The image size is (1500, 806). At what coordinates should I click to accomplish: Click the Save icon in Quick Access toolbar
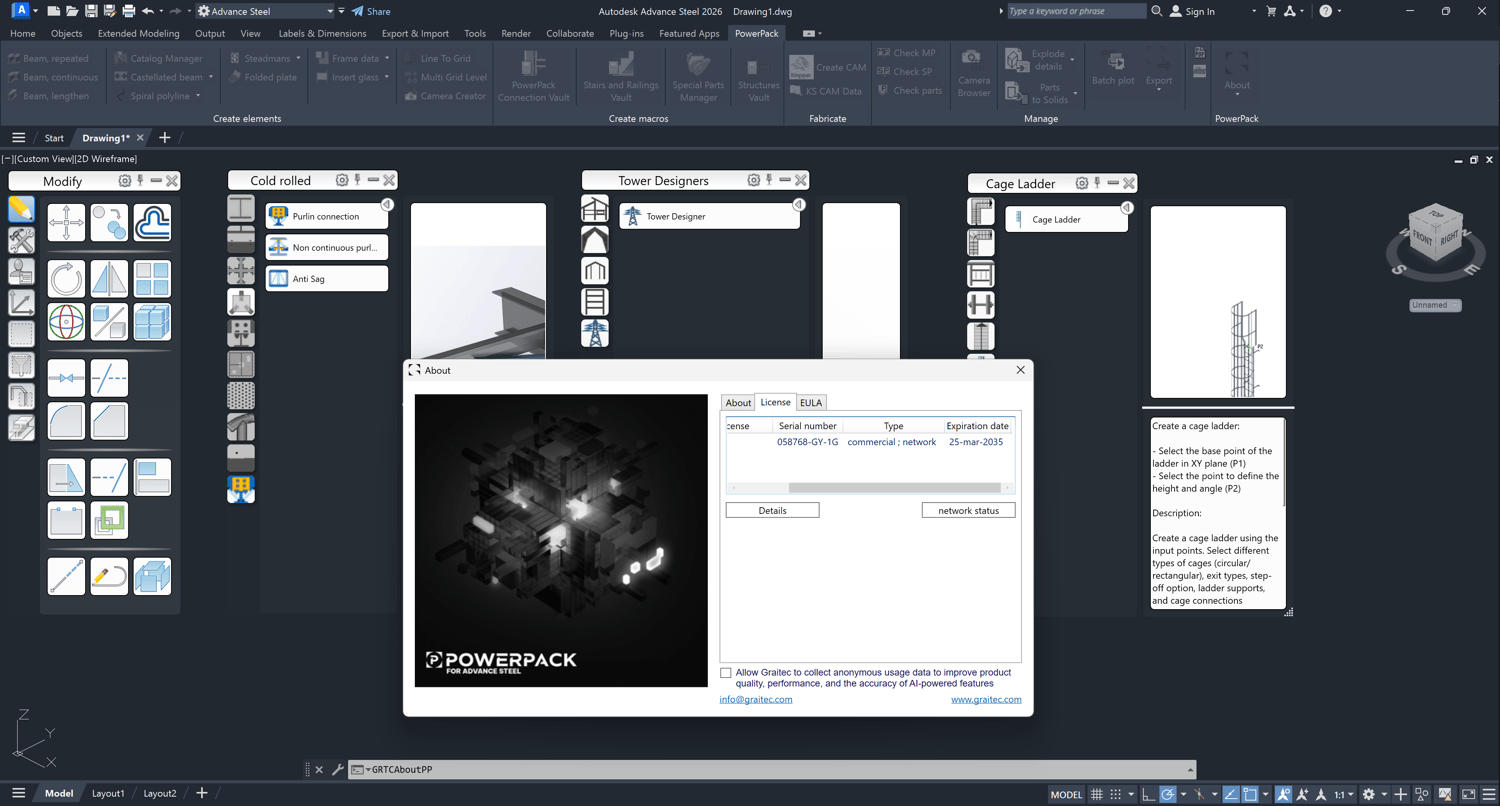tap(91, 11)
